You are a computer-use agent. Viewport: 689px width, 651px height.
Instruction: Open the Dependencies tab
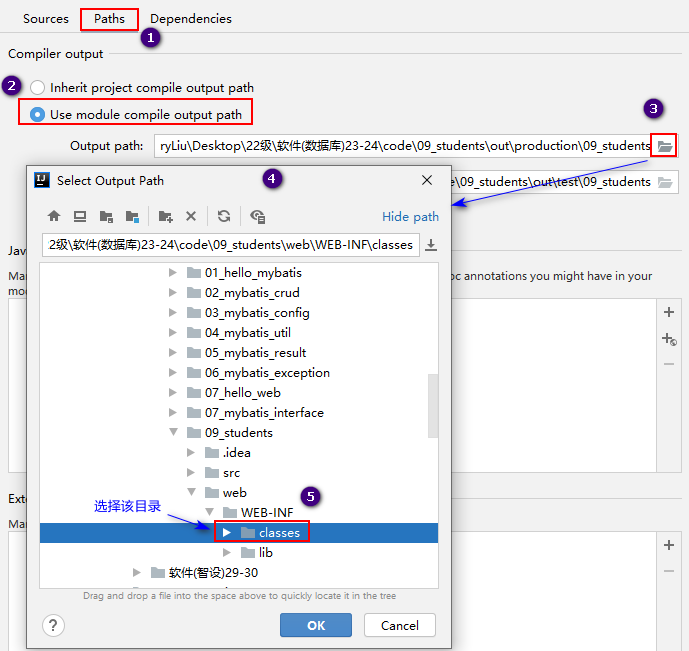point(191,19)
